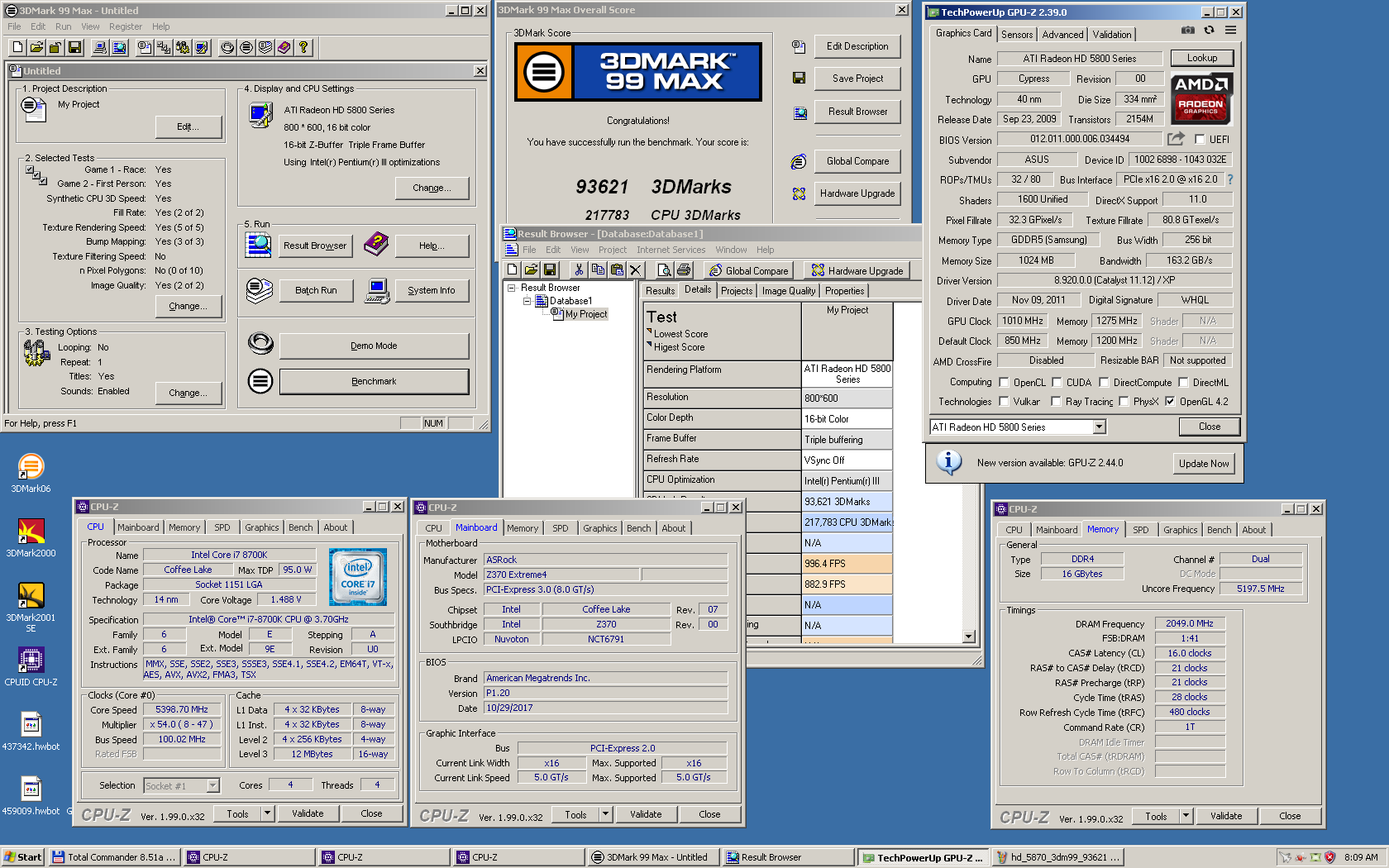
Task: Click the scissors Cut icon in Result Browser
Action: coord(579,269)
